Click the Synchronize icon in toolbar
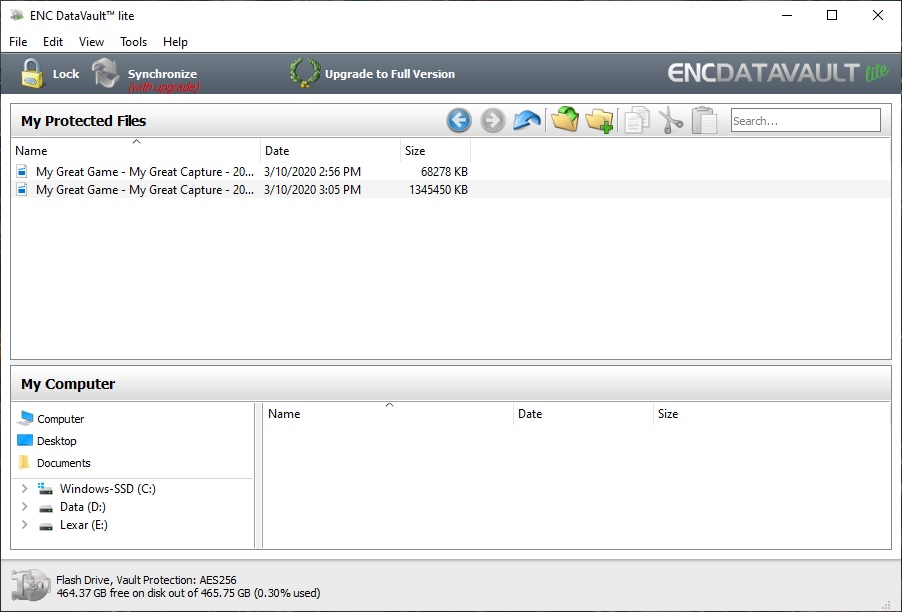 (x=106, y=73)
